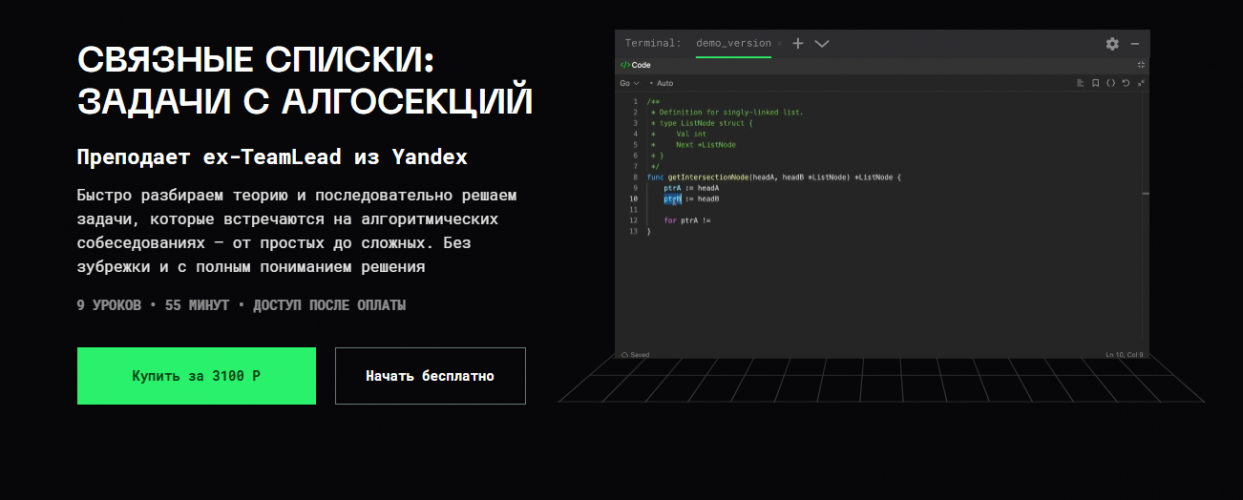
Task: Click the 'for ptrA !=' code line
Action: tap(687, 220)
